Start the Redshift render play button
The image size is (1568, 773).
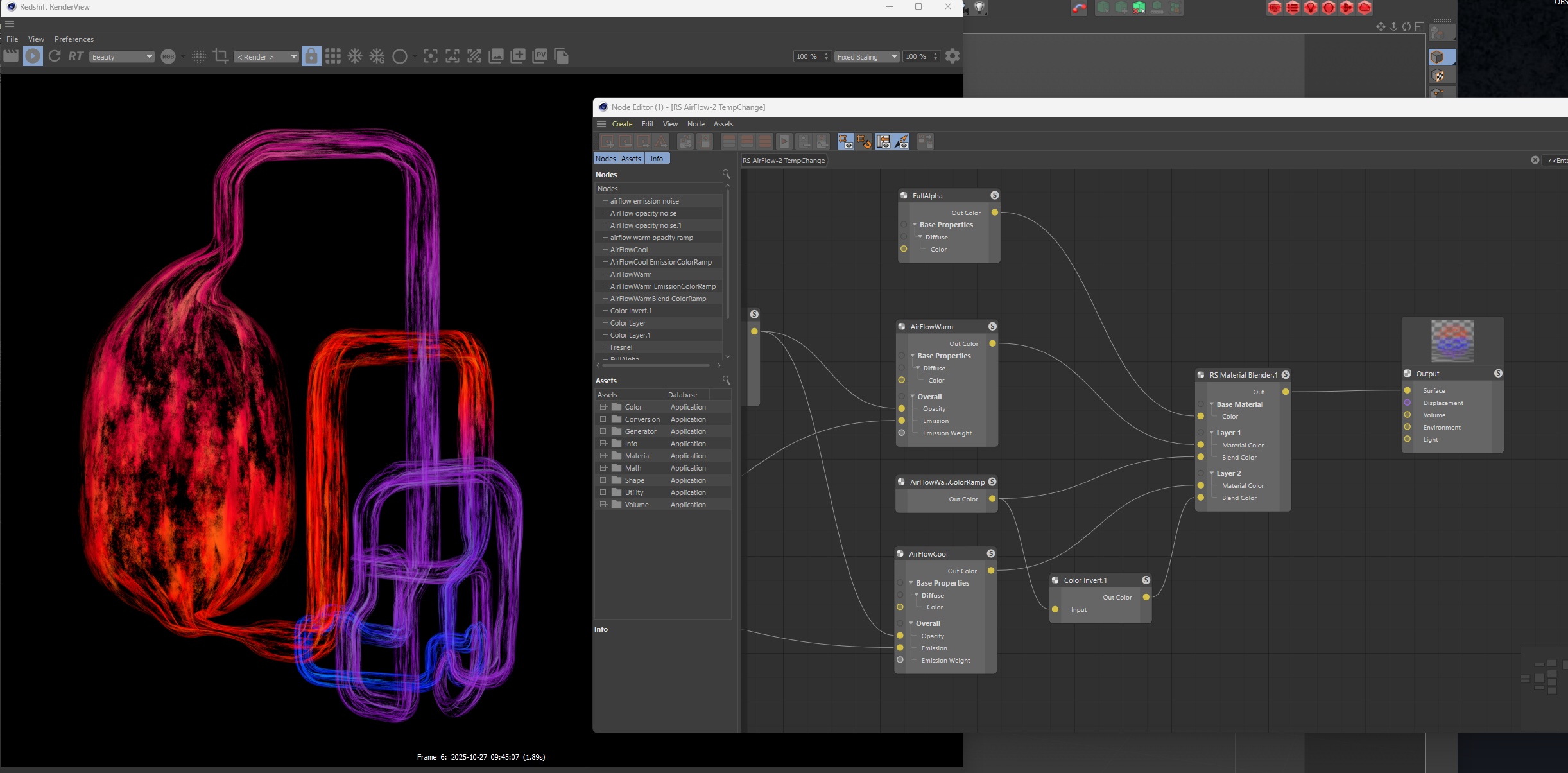point(33,56)
